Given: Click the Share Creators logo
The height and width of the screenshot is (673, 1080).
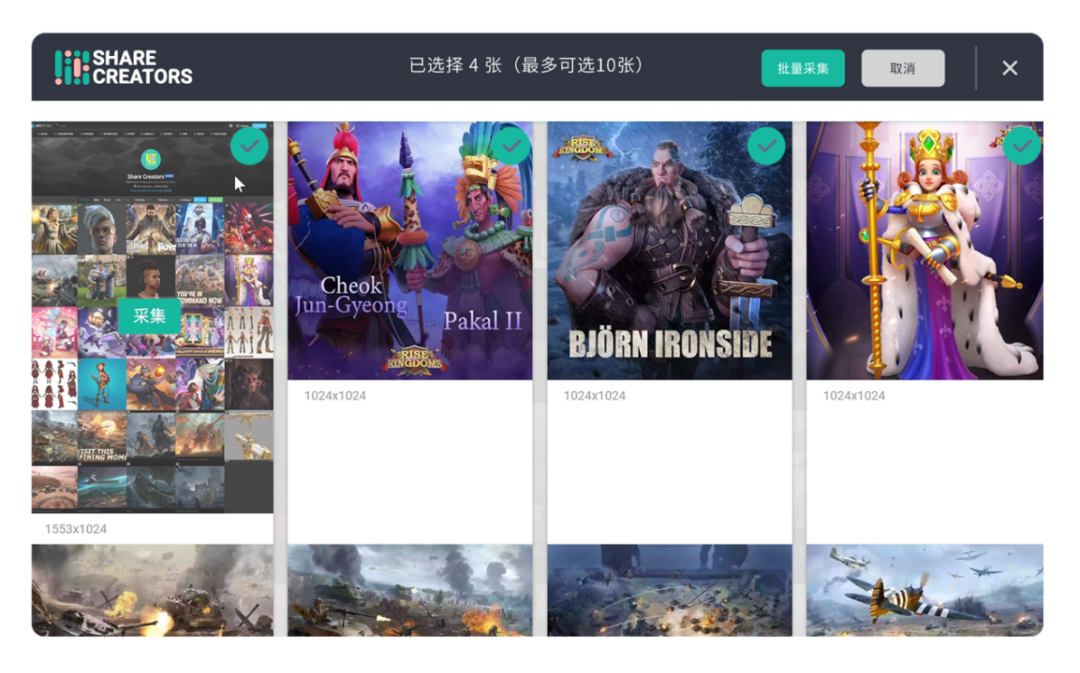Looking at the screenshot, I should [x=123, y=68].
